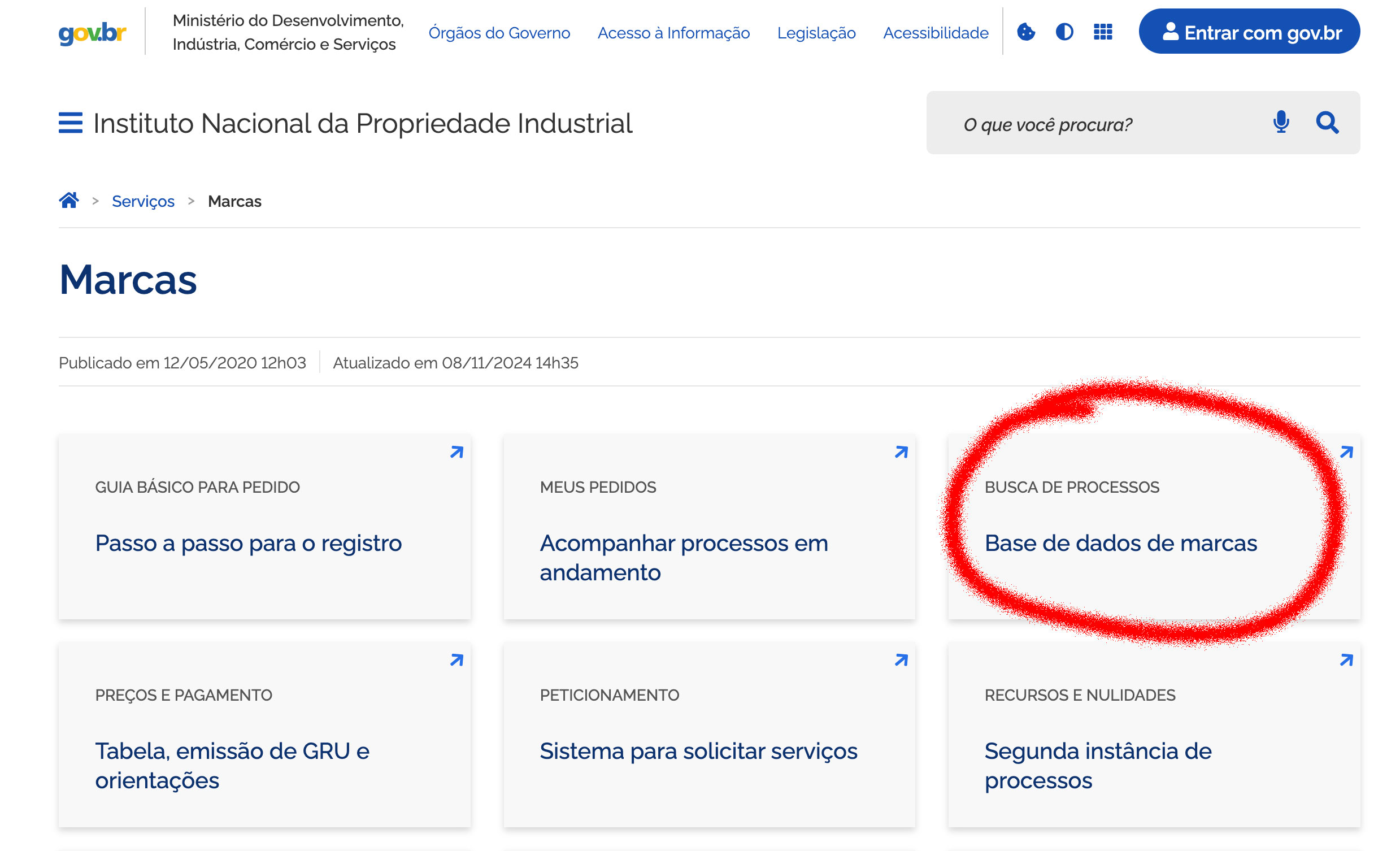1400x851 pixels.
Task: Open Acesso à Informação link
Action: (674, 33)
